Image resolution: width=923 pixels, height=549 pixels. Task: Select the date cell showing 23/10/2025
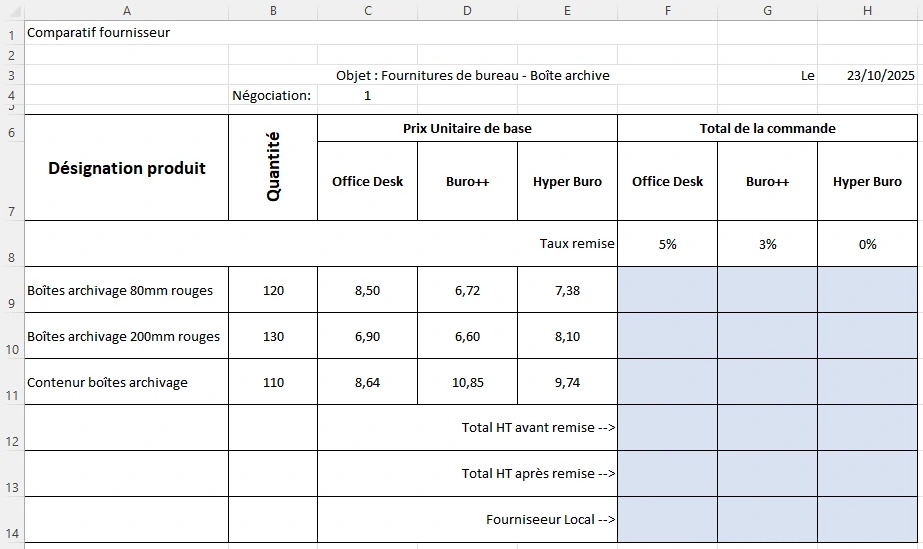point(880,75)
